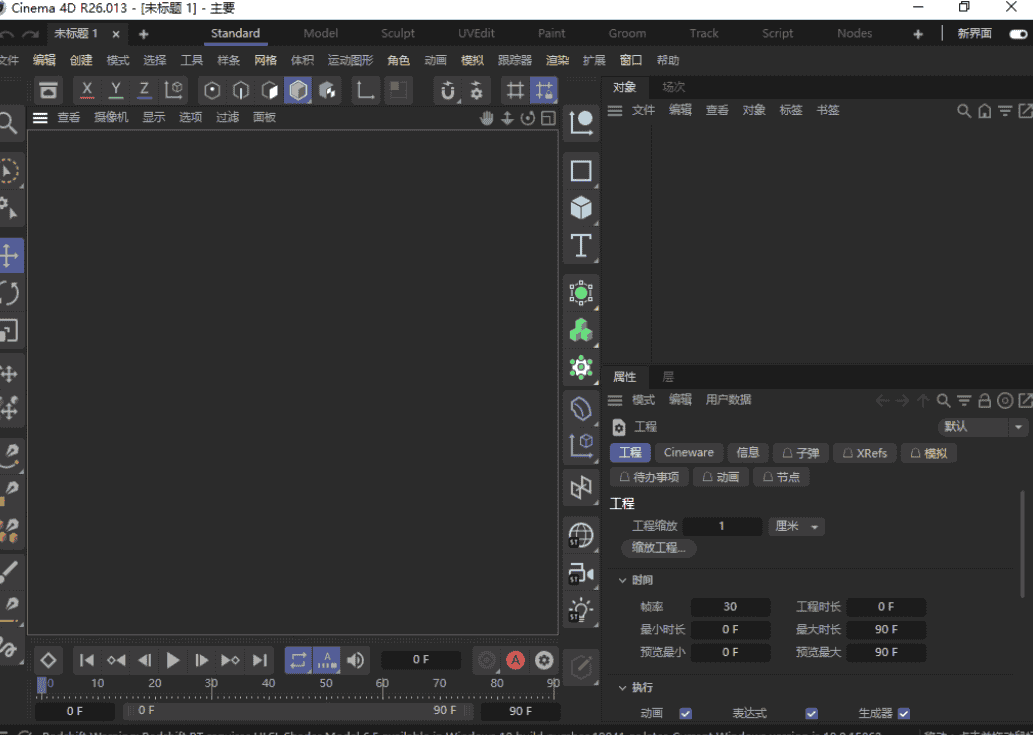Toggle the 新界面 switch
Screen dimensions: 1033x735
[x=1018, y=34]
